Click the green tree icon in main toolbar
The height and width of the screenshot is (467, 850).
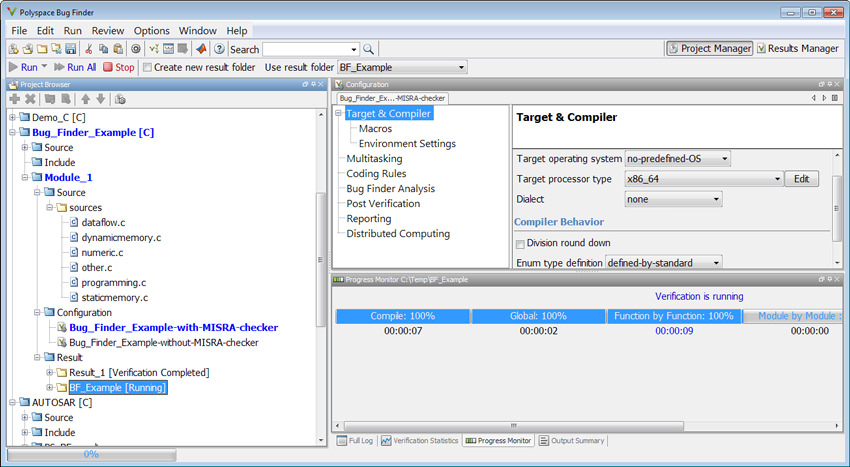point(154,49)
